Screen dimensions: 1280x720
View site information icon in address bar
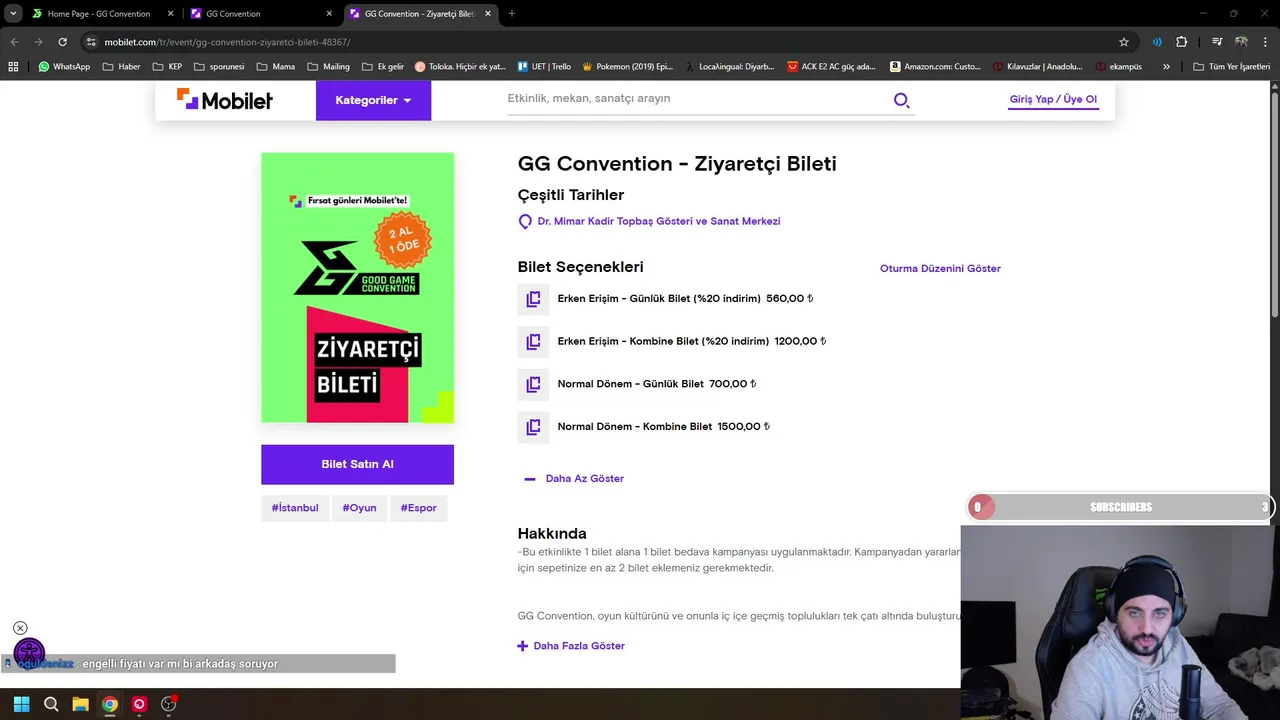coord(91,42)
